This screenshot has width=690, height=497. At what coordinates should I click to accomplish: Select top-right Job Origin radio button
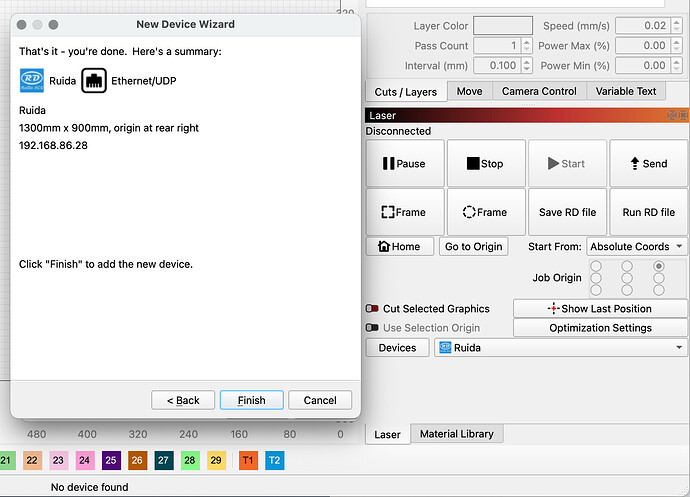point(659,266)
